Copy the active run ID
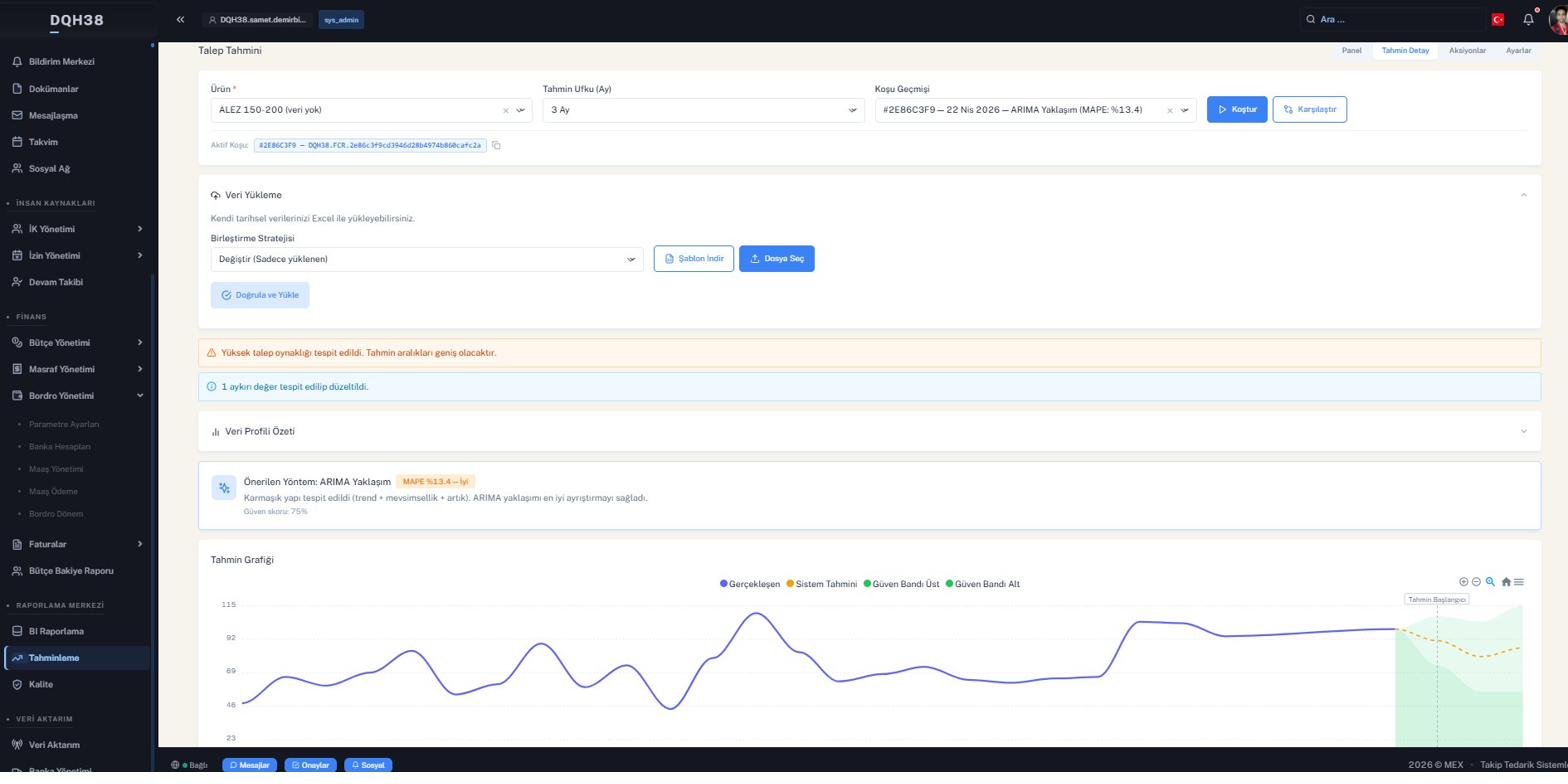The width and height of the screenshot is (1568, 784). click(496, 146)
